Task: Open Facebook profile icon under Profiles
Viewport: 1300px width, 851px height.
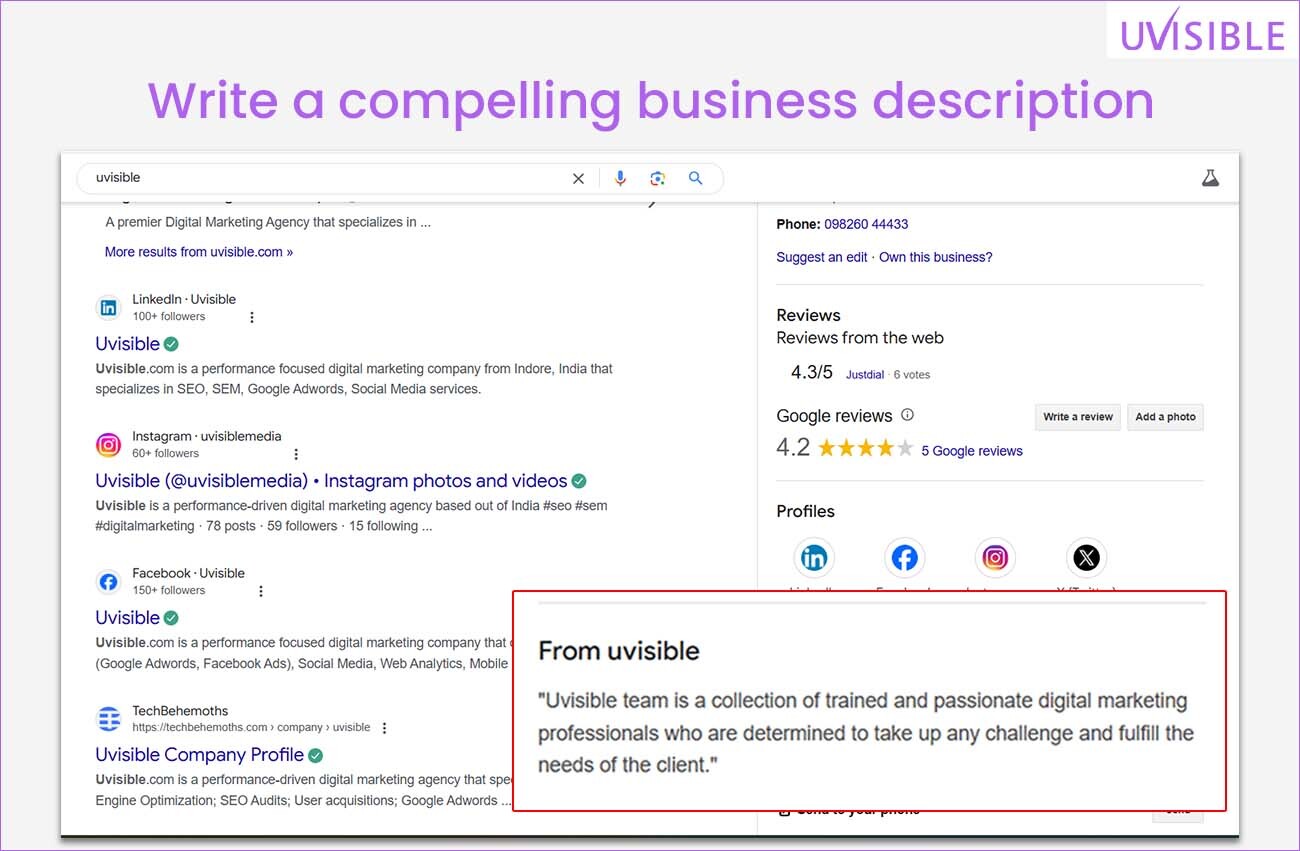Action: (904, 558)
